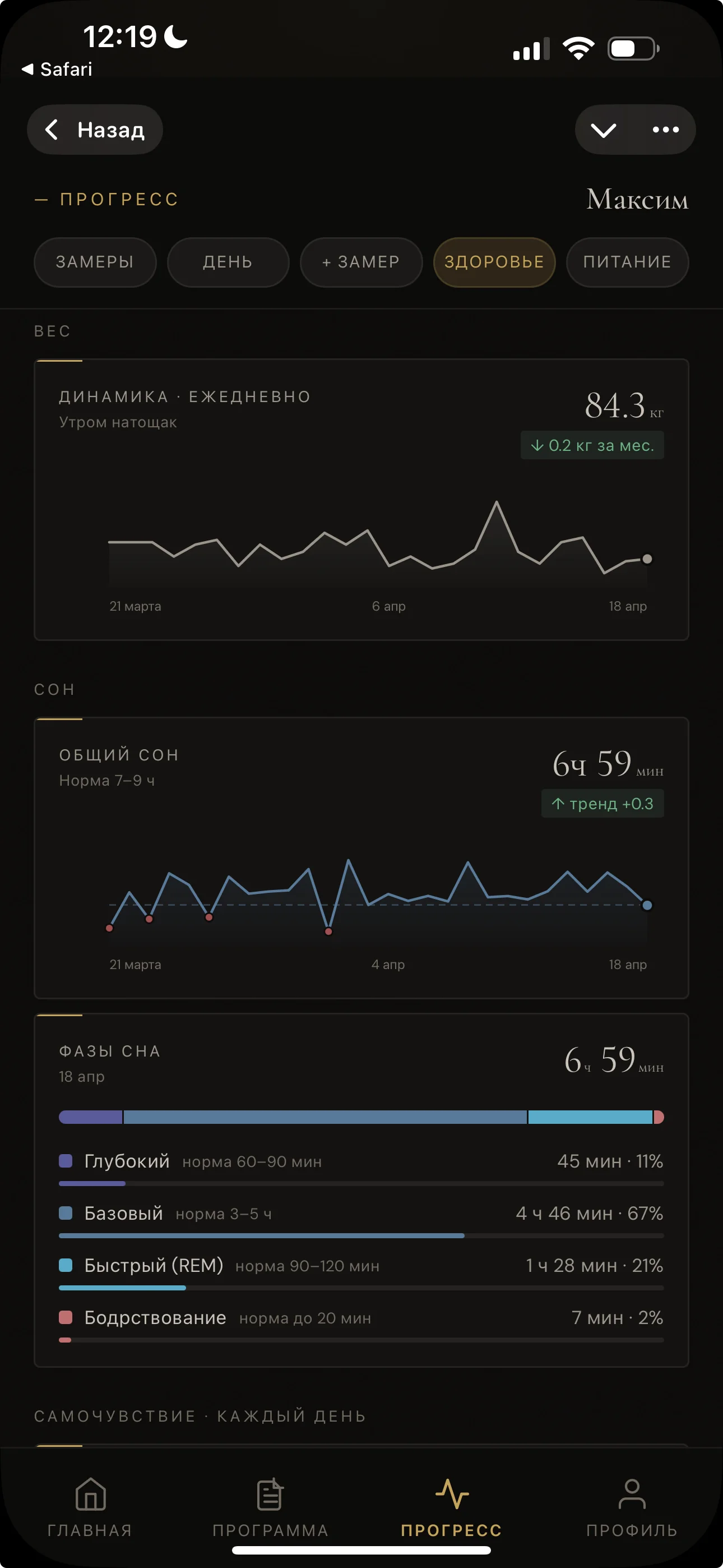Select the ДЕНЬ tab
Viewport: 723px width, 1568px height.
point(228,262)
